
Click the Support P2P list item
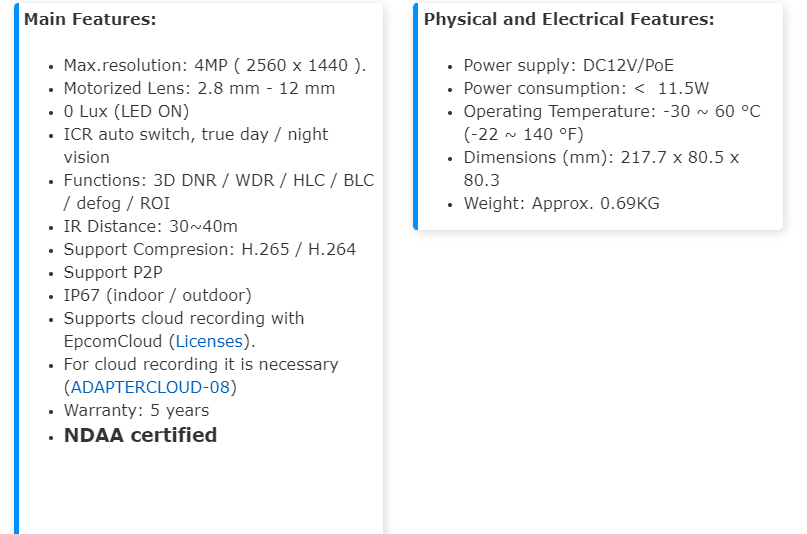pyautogui.click(x=113, y=272)
